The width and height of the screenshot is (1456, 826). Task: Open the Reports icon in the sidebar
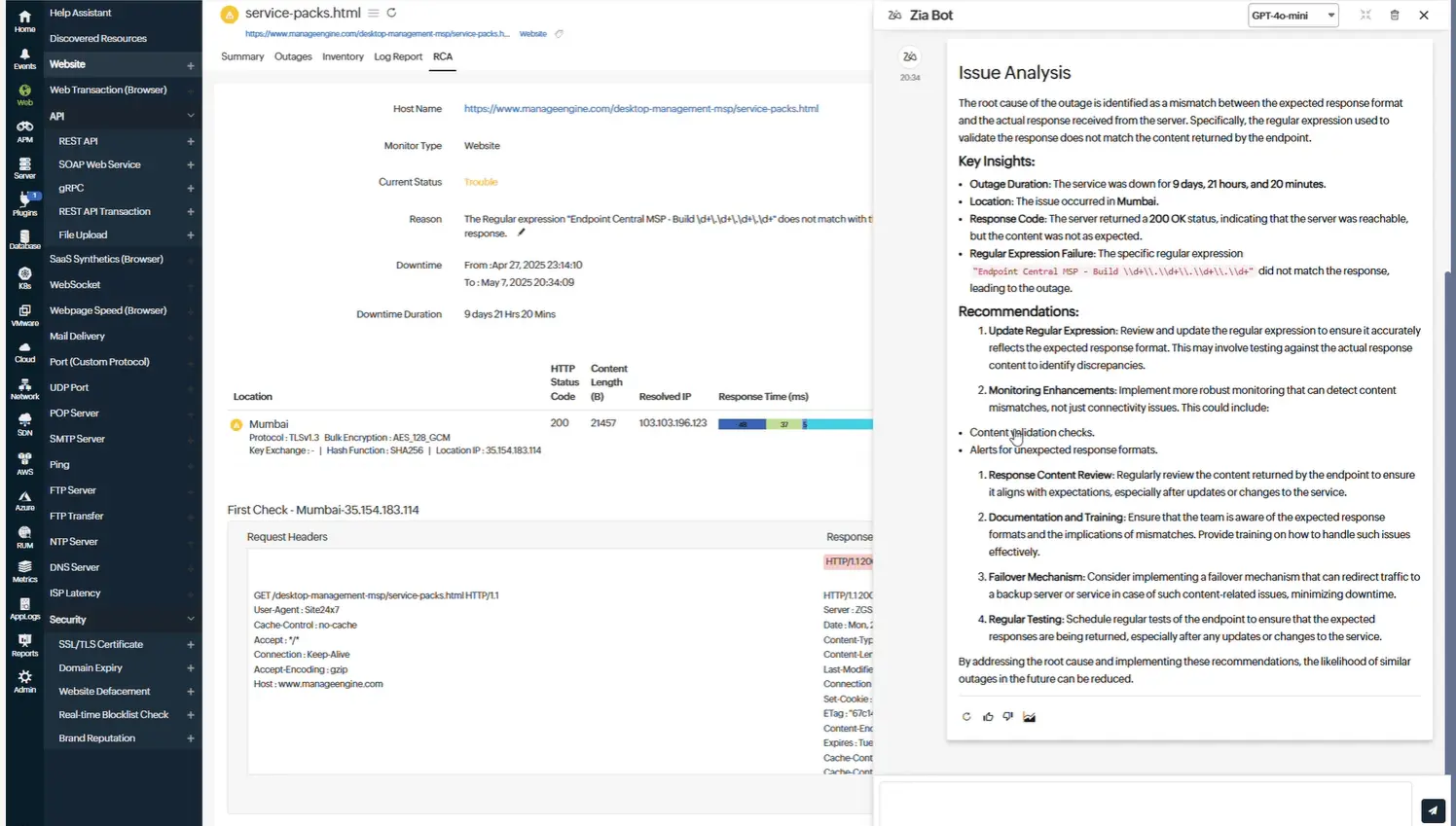coord(24,645)
